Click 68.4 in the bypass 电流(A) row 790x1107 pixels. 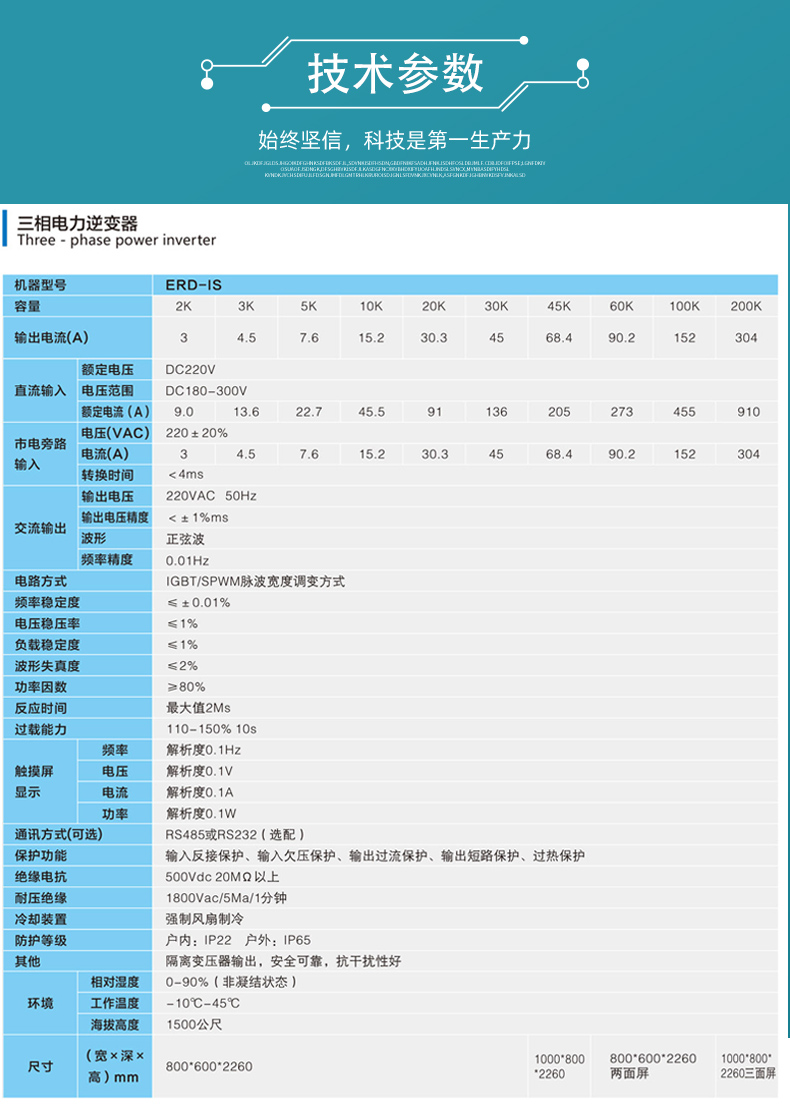pyautogui.click(x=559, y=454)
